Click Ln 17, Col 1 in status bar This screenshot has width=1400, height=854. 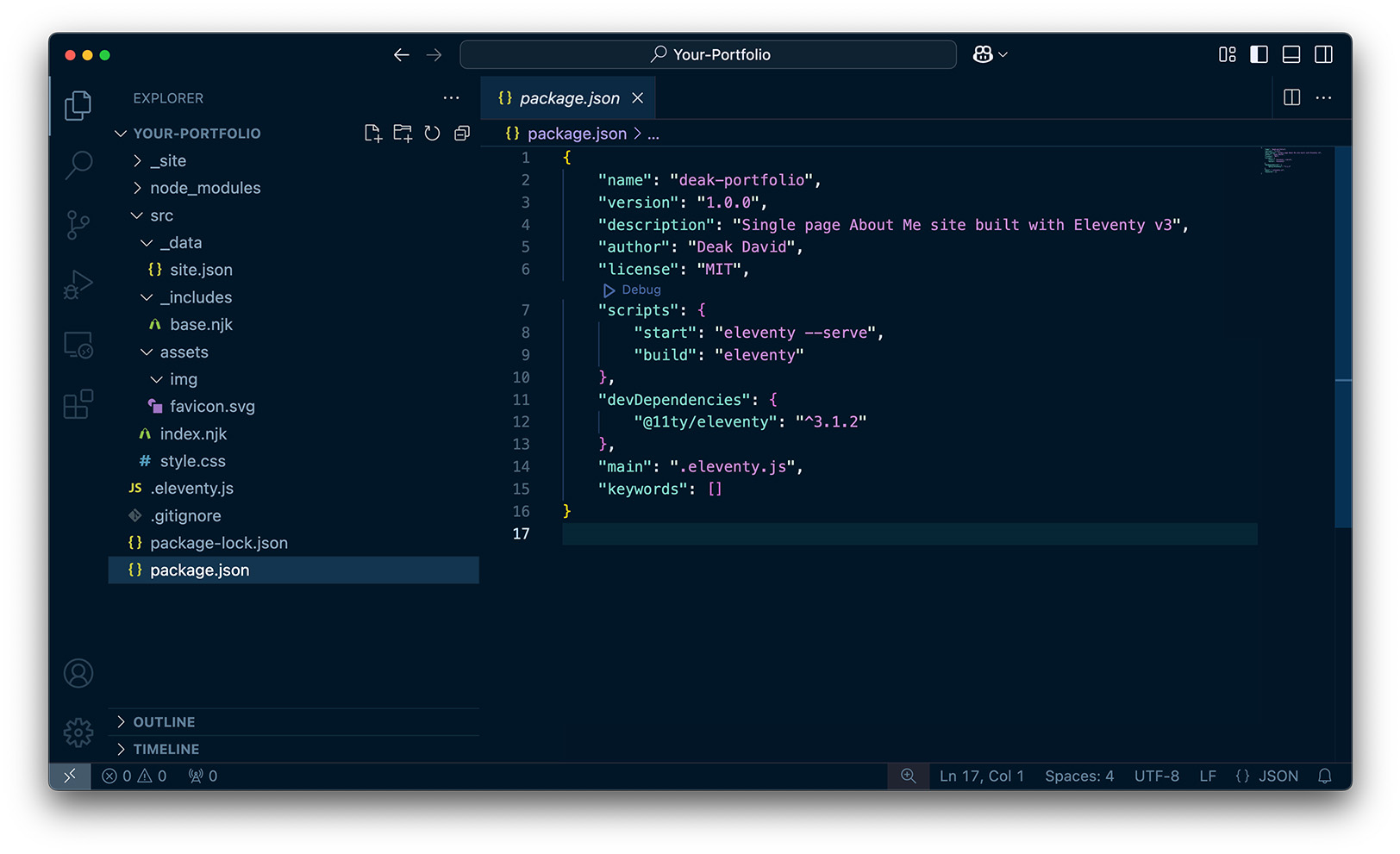point(982,776)
